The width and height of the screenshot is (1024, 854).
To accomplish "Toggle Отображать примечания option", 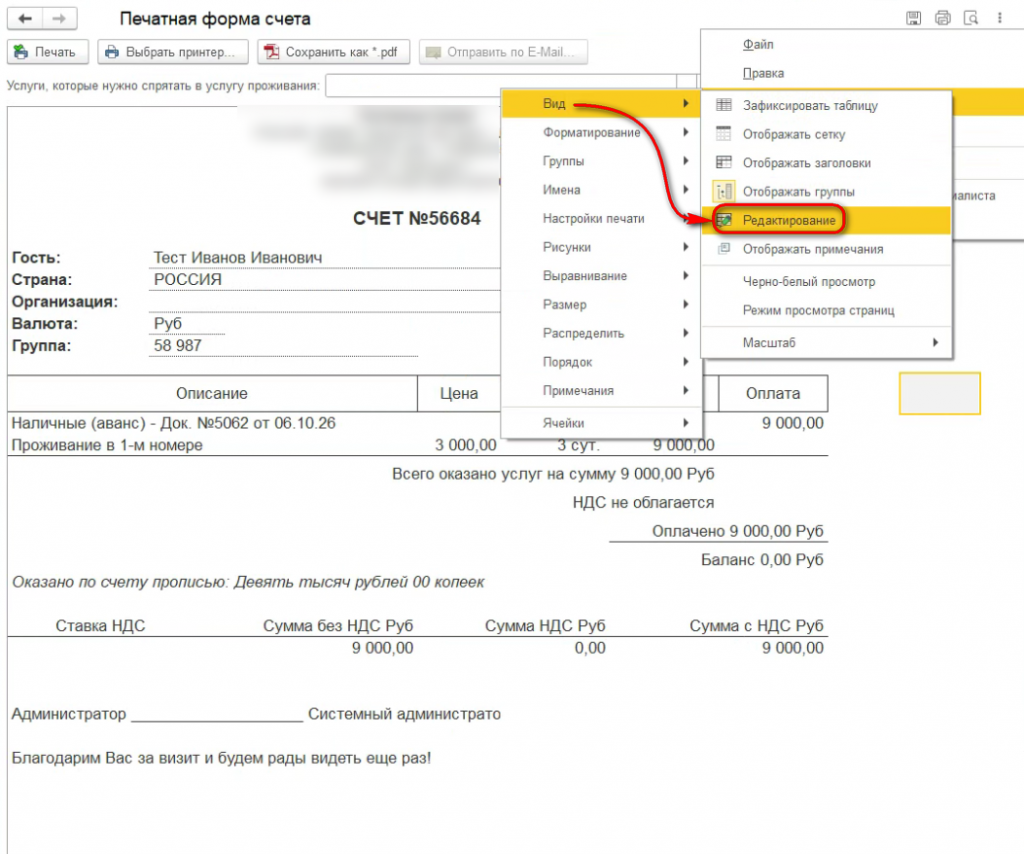I will 826,249.
